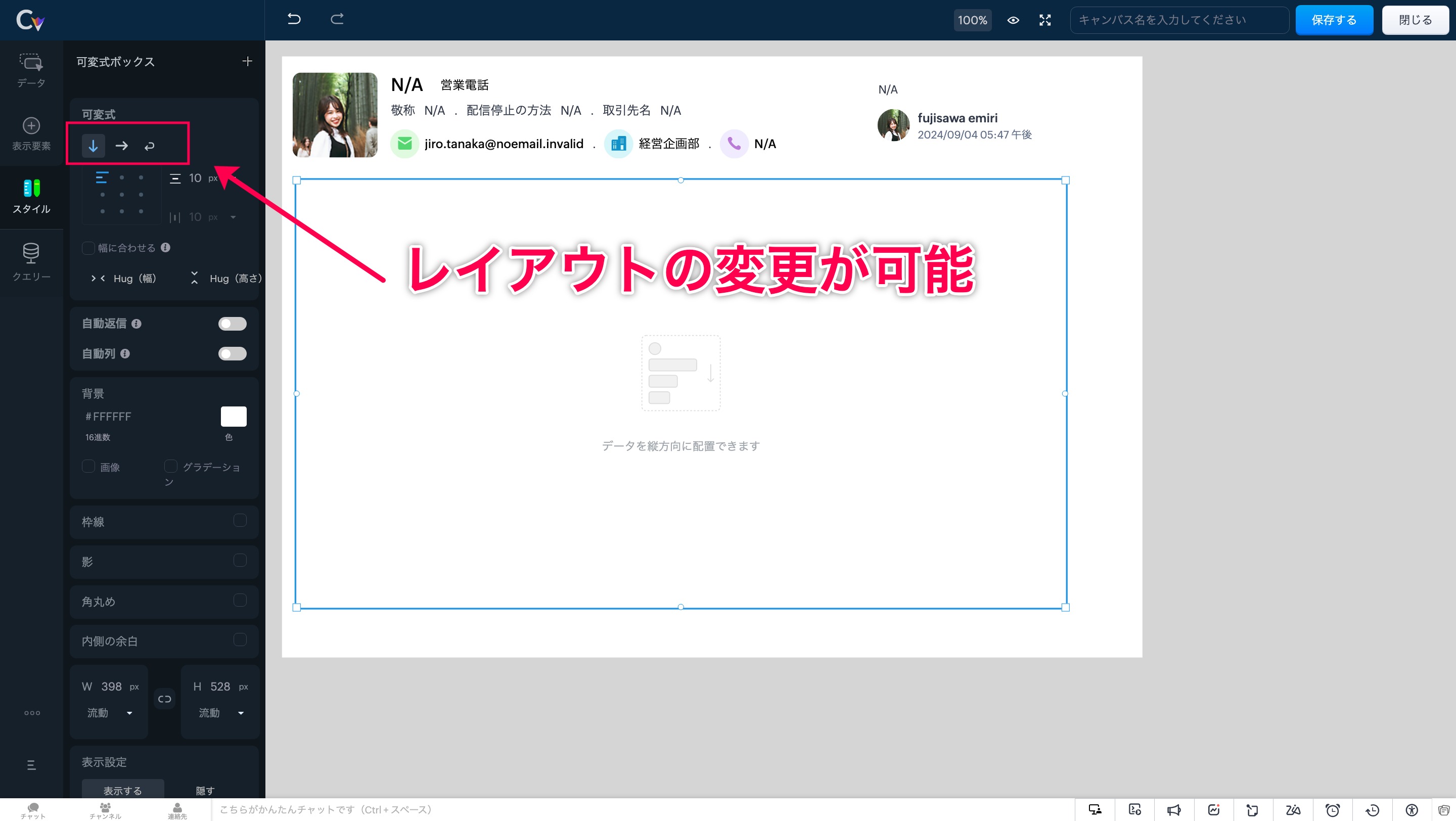Toggle the 自動返信 switch

[x=233, y=324]
